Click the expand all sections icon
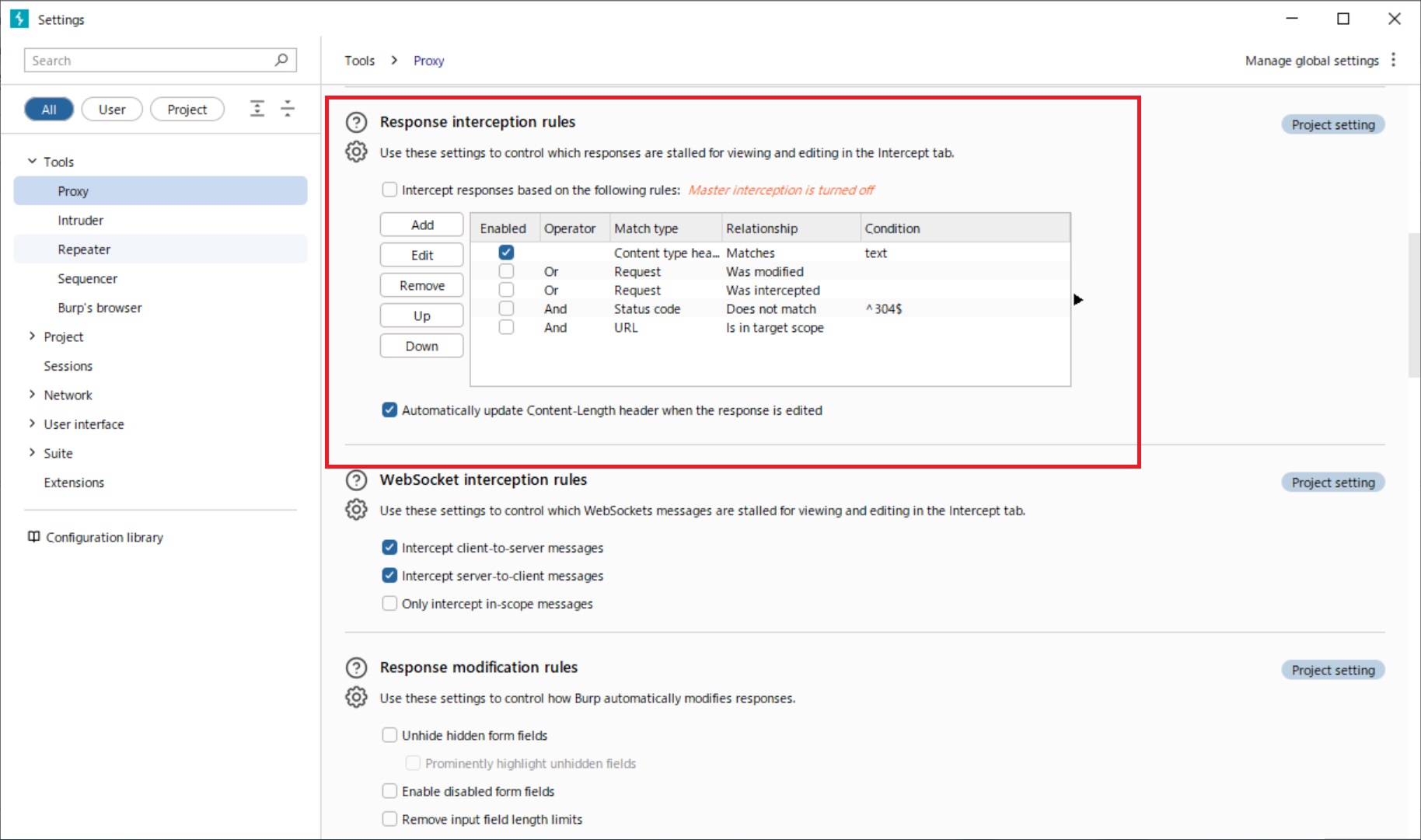1421x840 pixels. (257, 109)
